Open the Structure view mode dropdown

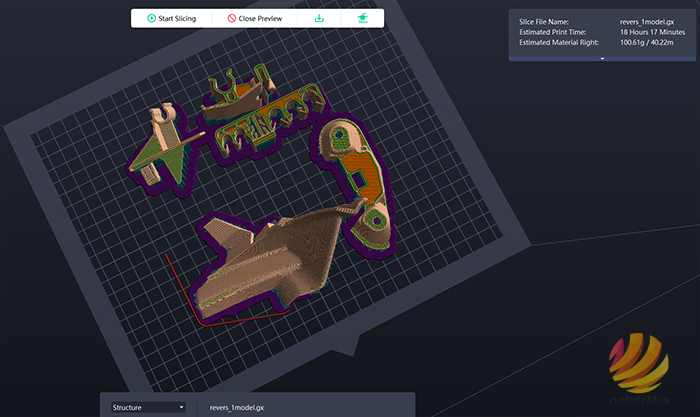pyautogui.click(x=148, y=407)
